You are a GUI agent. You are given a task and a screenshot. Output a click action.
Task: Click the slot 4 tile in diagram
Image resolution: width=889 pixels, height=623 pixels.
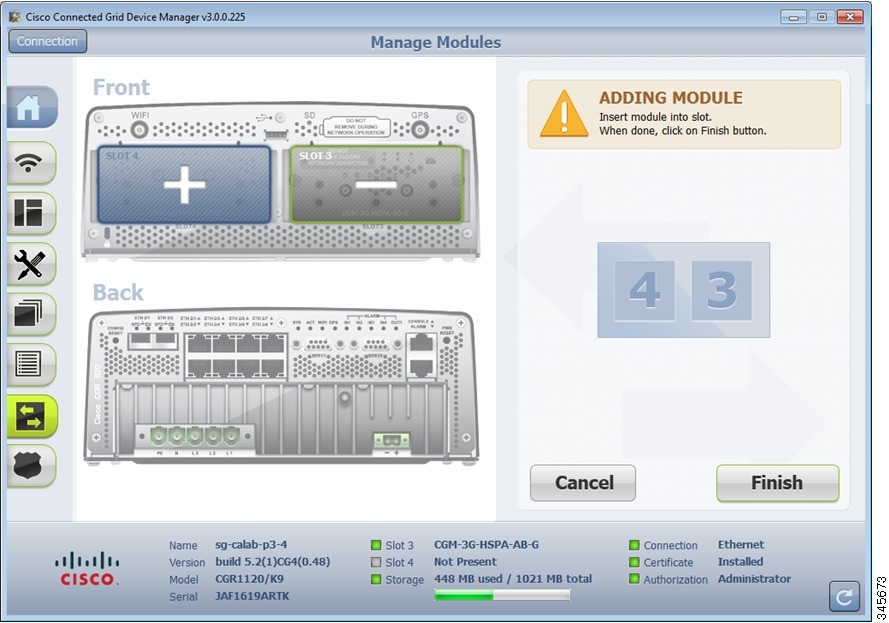(x=644, y=291)
